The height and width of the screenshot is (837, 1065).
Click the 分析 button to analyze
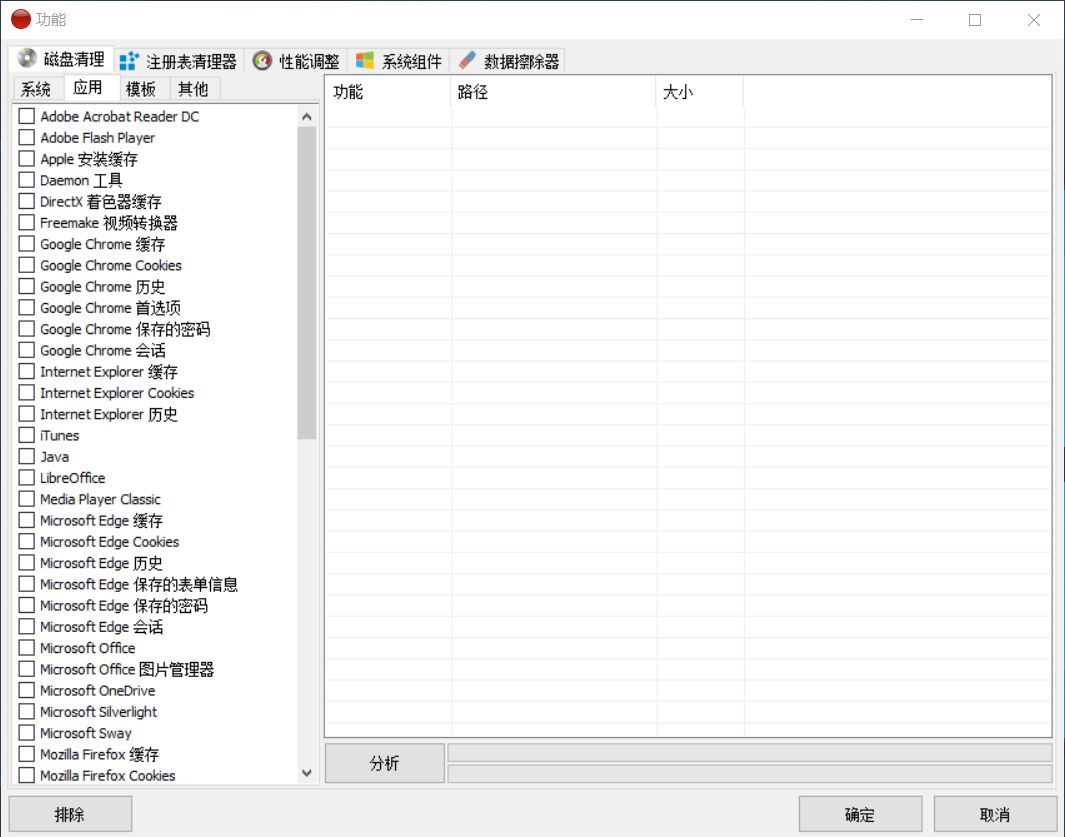tap(384, 762)
